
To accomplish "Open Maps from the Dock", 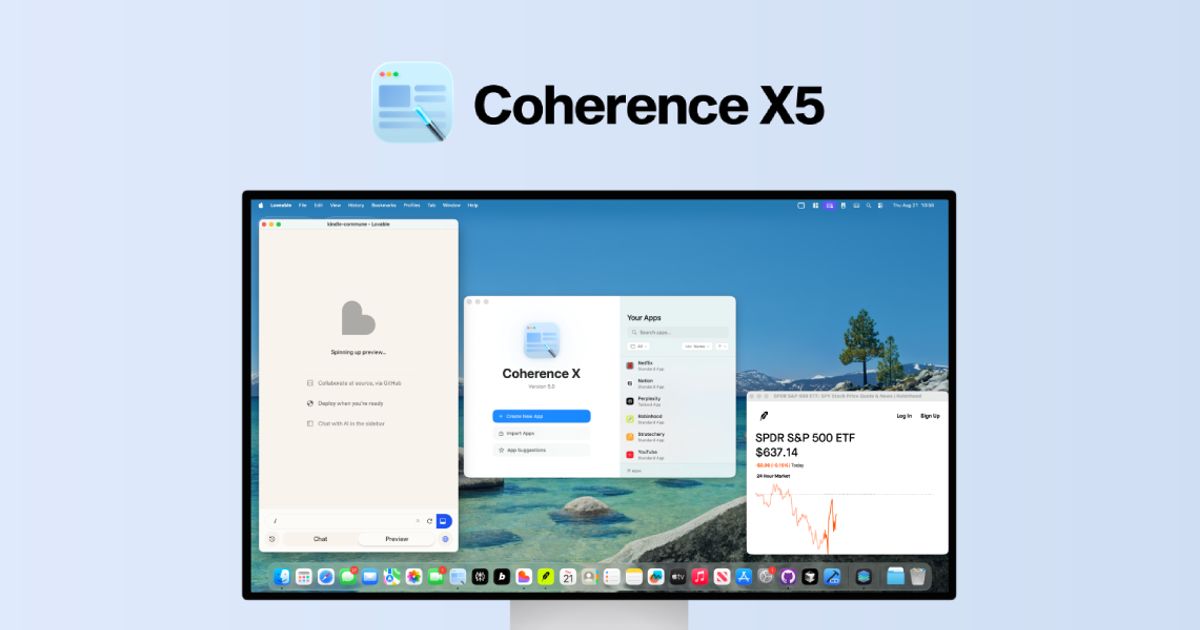I will (391, 577).
